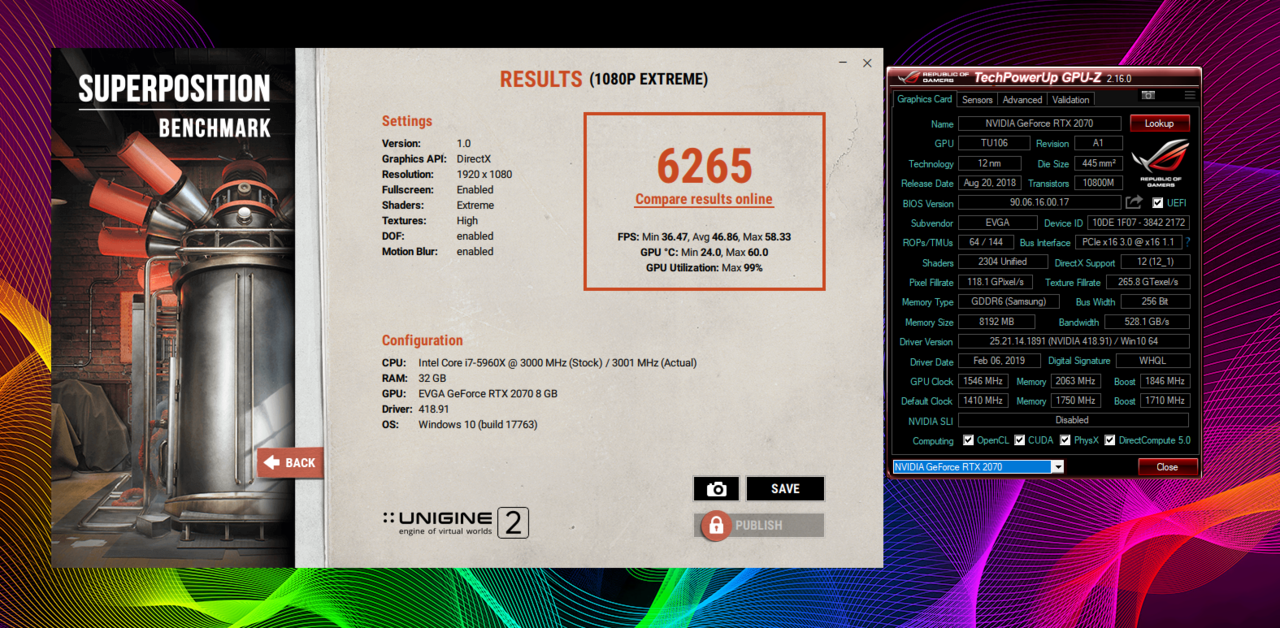Click the Shaders value Extreme
Image resolution: width=1280 pixels, height=628 pixels.
475,205
